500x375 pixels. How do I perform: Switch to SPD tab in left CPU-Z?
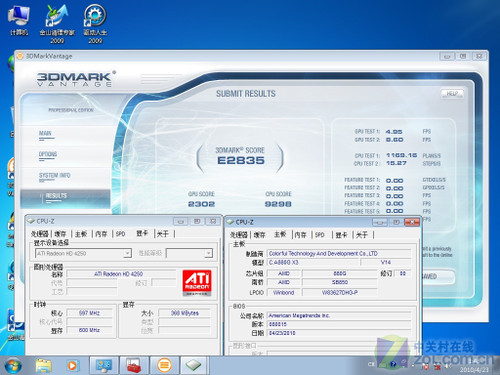click(x=120, y=234)
